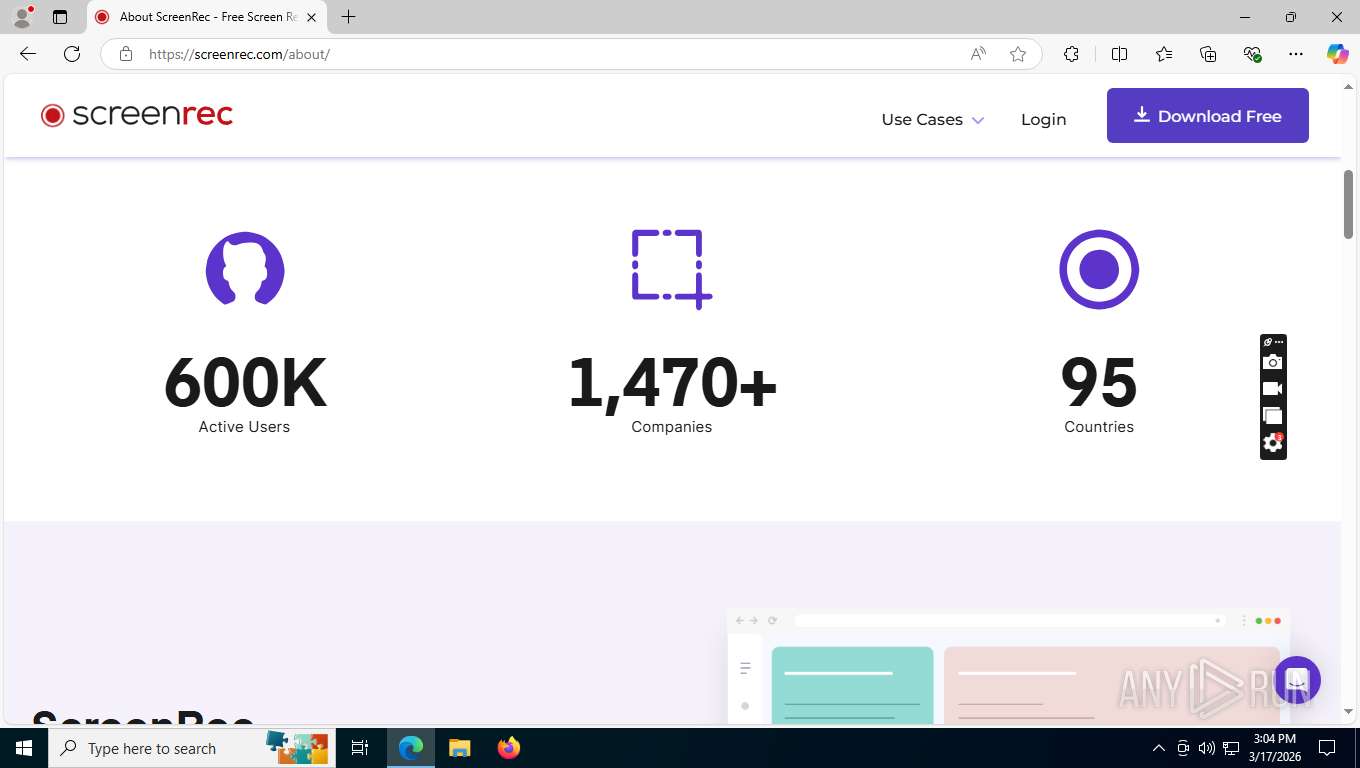Go back to previous page

(x=28, y=54)
